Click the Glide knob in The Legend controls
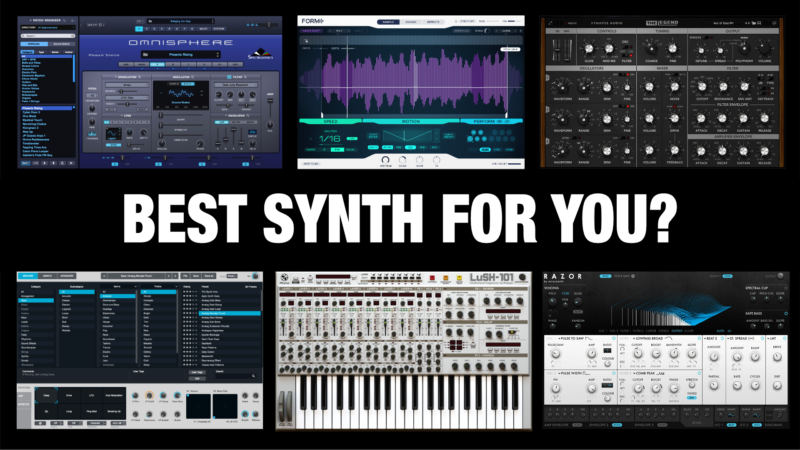 (x=589, y=49)
